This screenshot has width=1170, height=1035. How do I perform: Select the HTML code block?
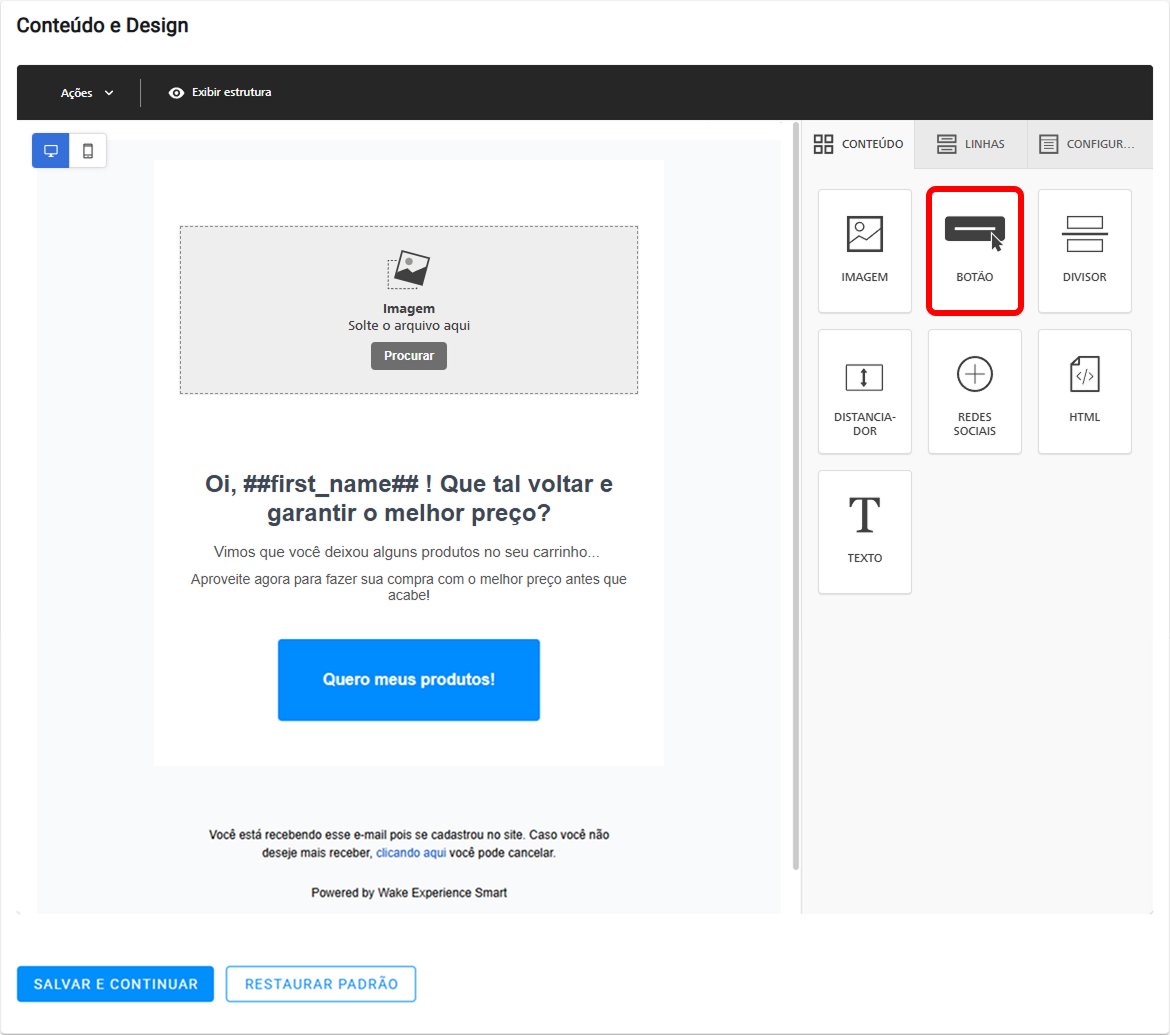tap(1084, 391)
